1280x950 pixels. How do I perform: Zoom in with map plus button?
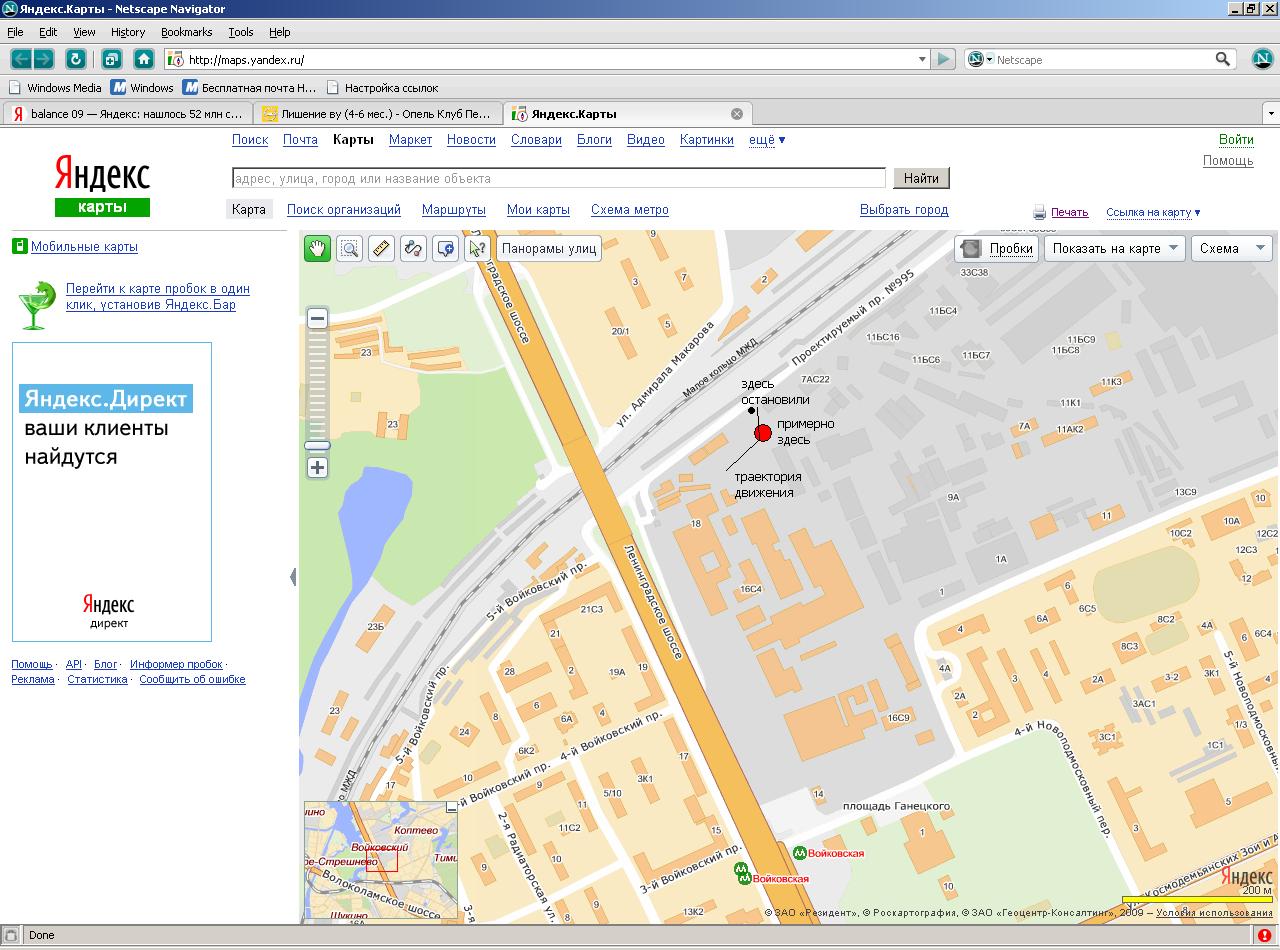[317, 467]
